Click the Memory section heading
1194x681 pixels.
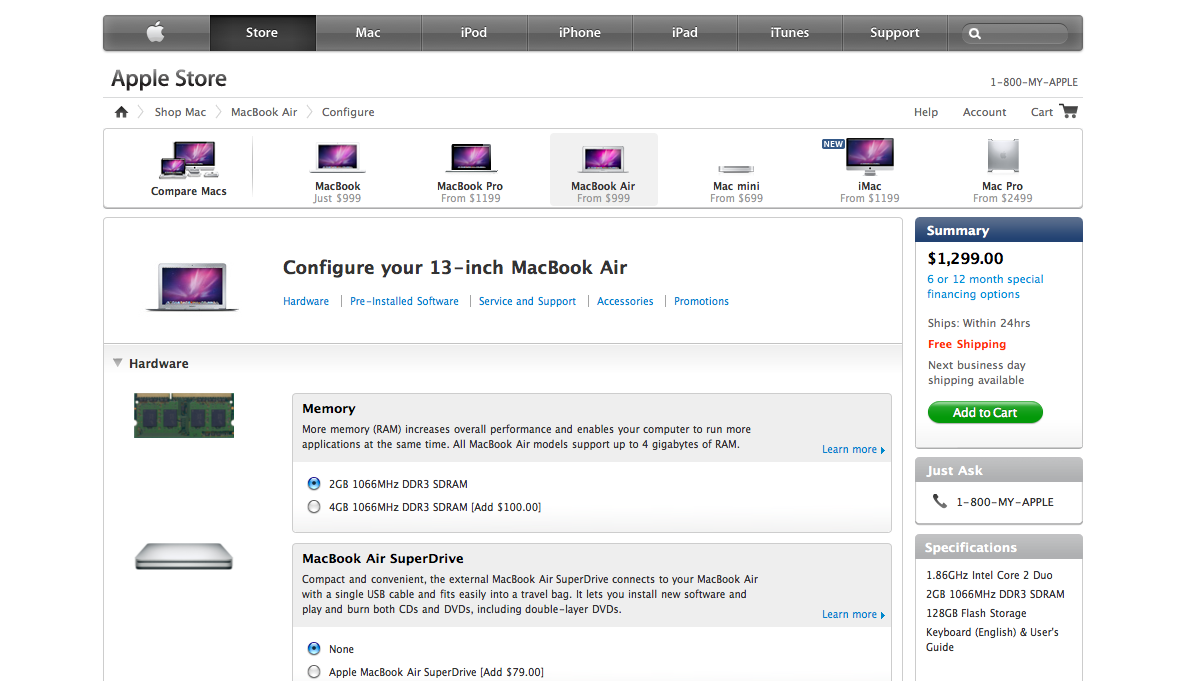coord(329,408)
